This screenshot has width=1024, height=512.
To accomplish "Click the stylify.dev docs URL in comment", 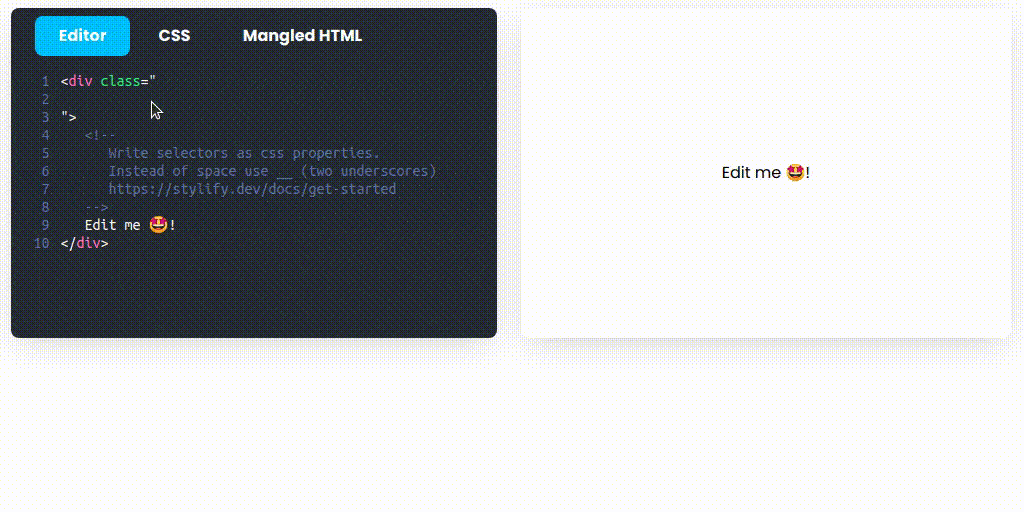I will click(x=252, y=189).
